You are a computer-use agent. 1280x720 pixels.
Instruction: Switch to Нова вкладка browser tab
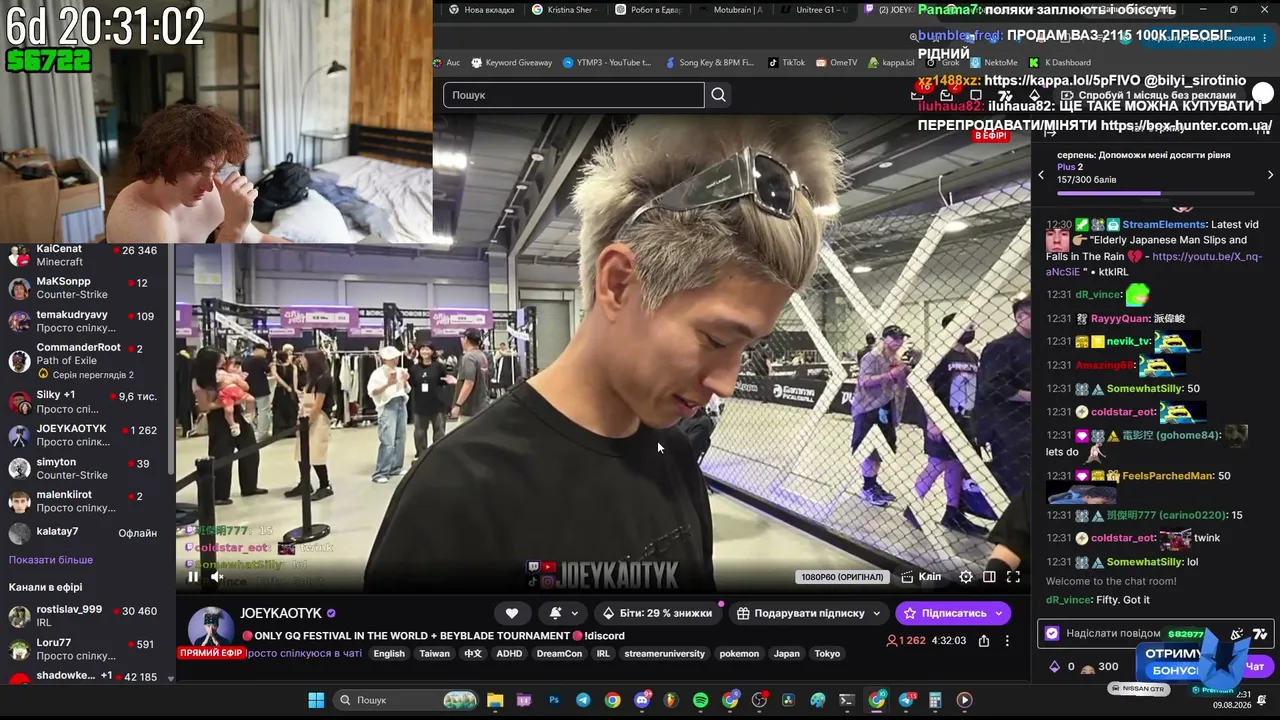pos(482,10)
